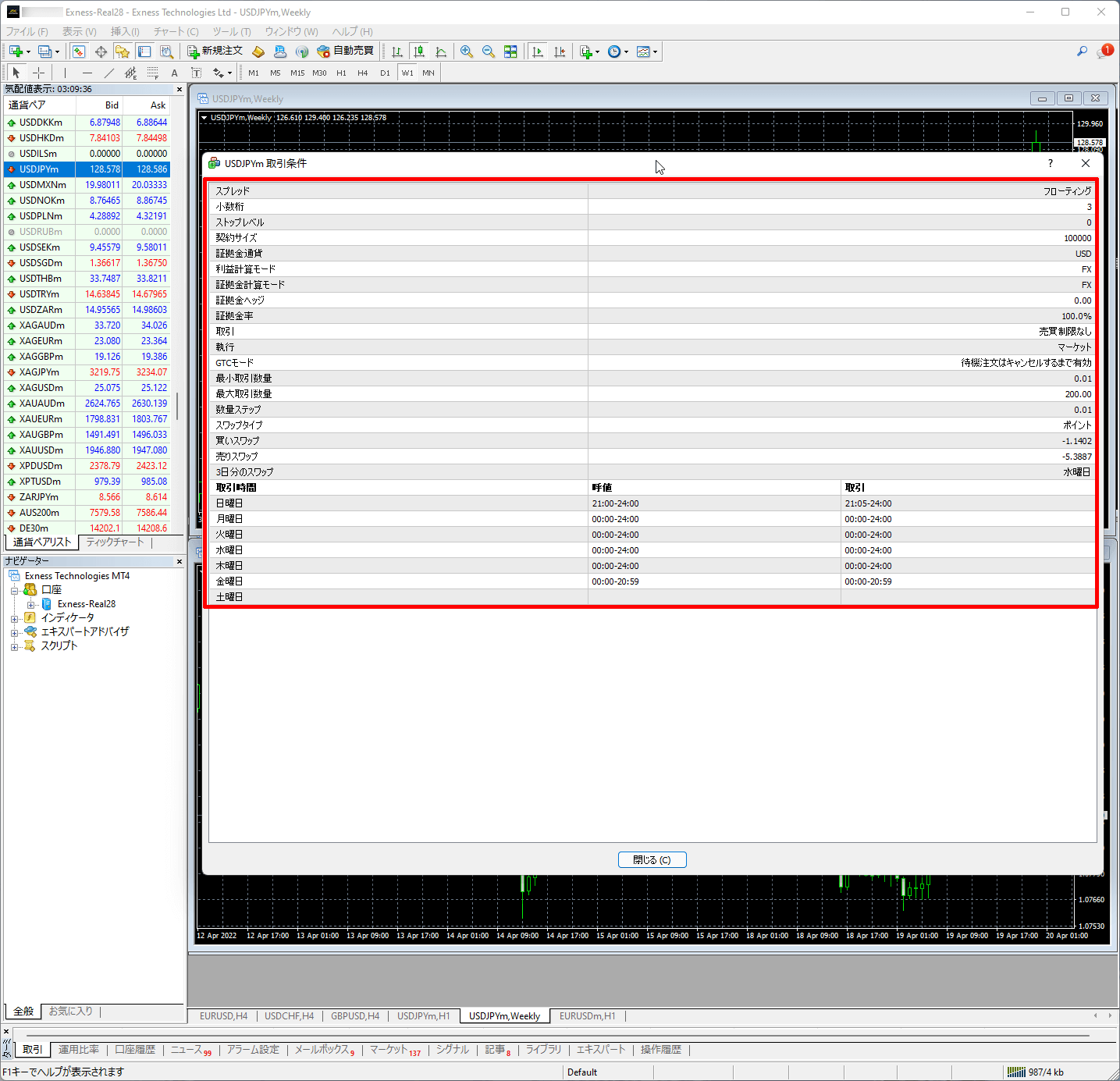The width and height of the screenshot is (1120, 1081).
Task: Select the trendline drawing tool
Action: click(109, 73)
